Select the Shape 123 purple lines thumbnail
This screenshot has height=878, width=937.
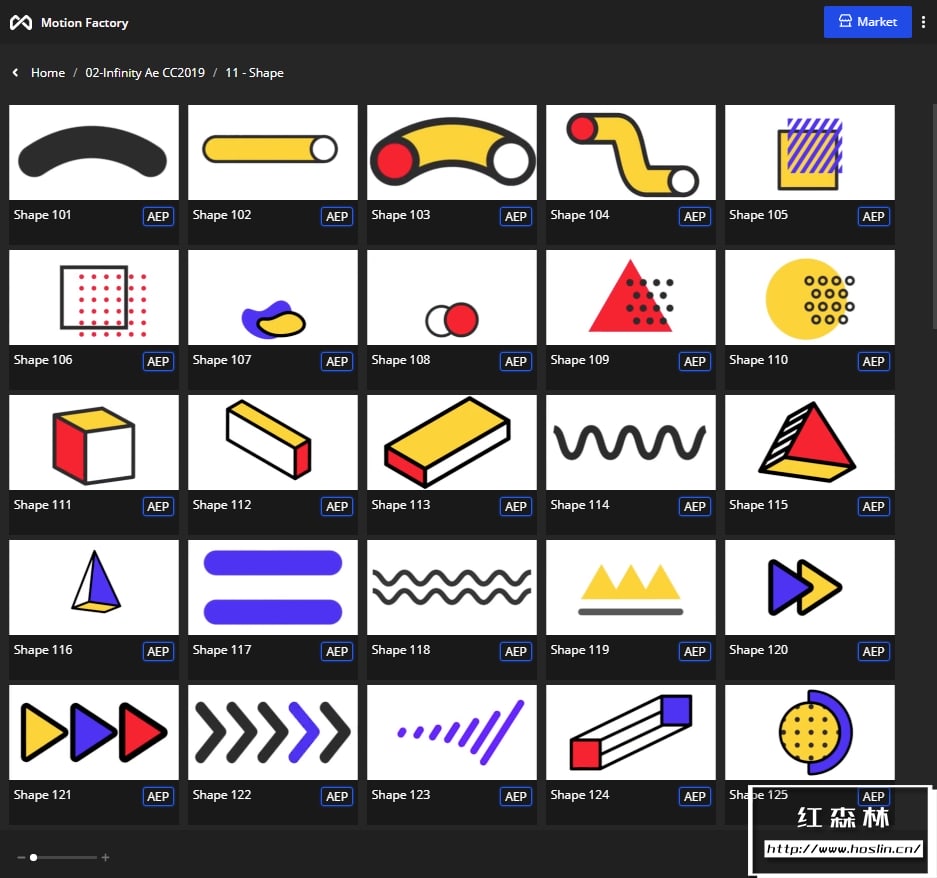(x=452, y=732)
